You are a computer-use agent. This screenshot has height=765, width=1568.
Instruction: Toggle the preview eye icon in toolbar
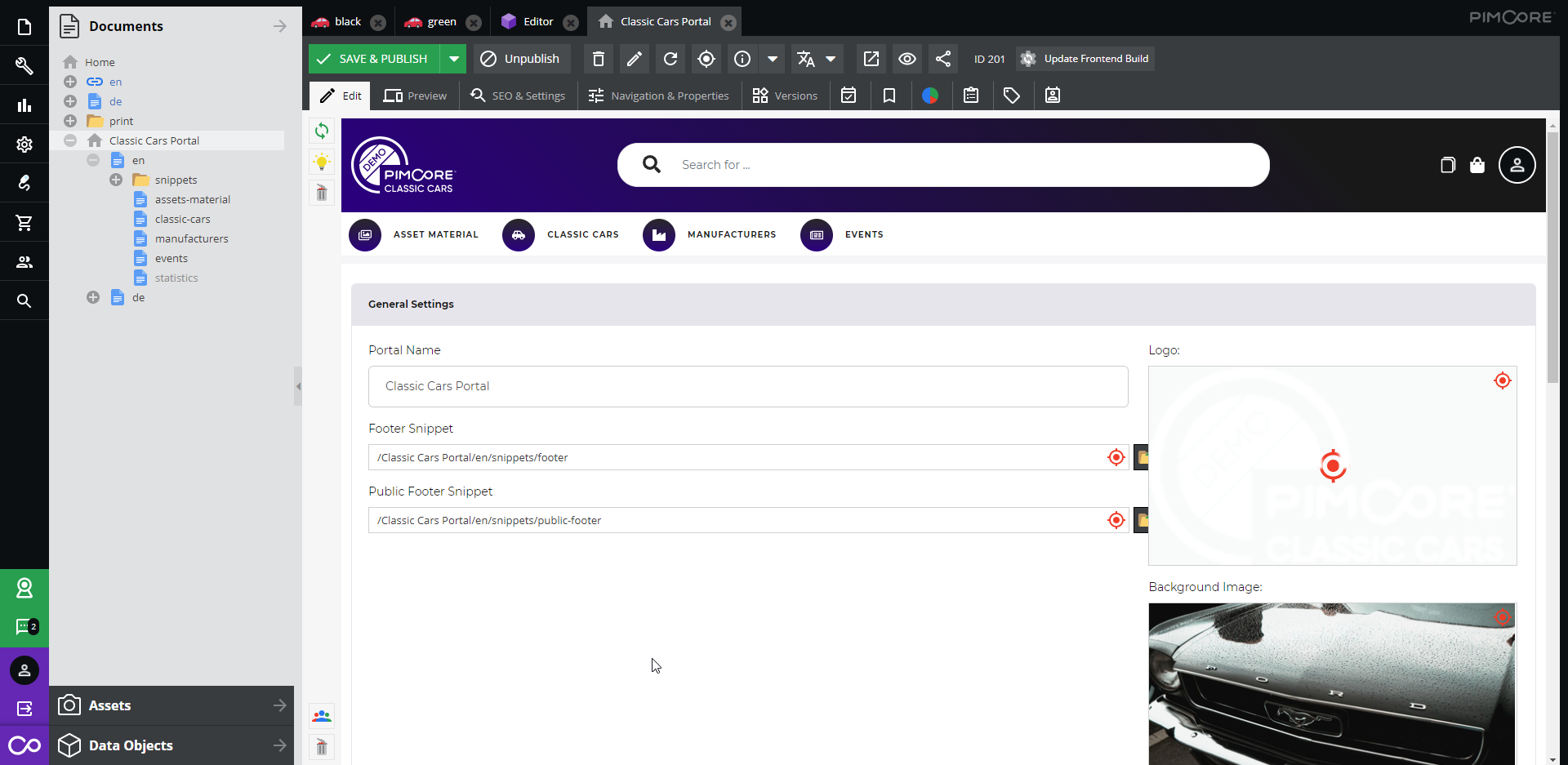[907, 59]
